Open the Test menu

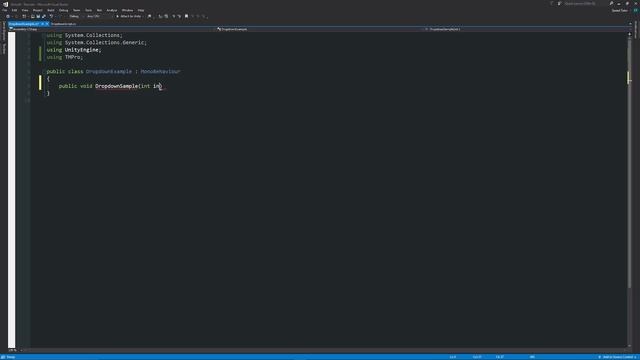pyautogui.click(x=99, y=10)
